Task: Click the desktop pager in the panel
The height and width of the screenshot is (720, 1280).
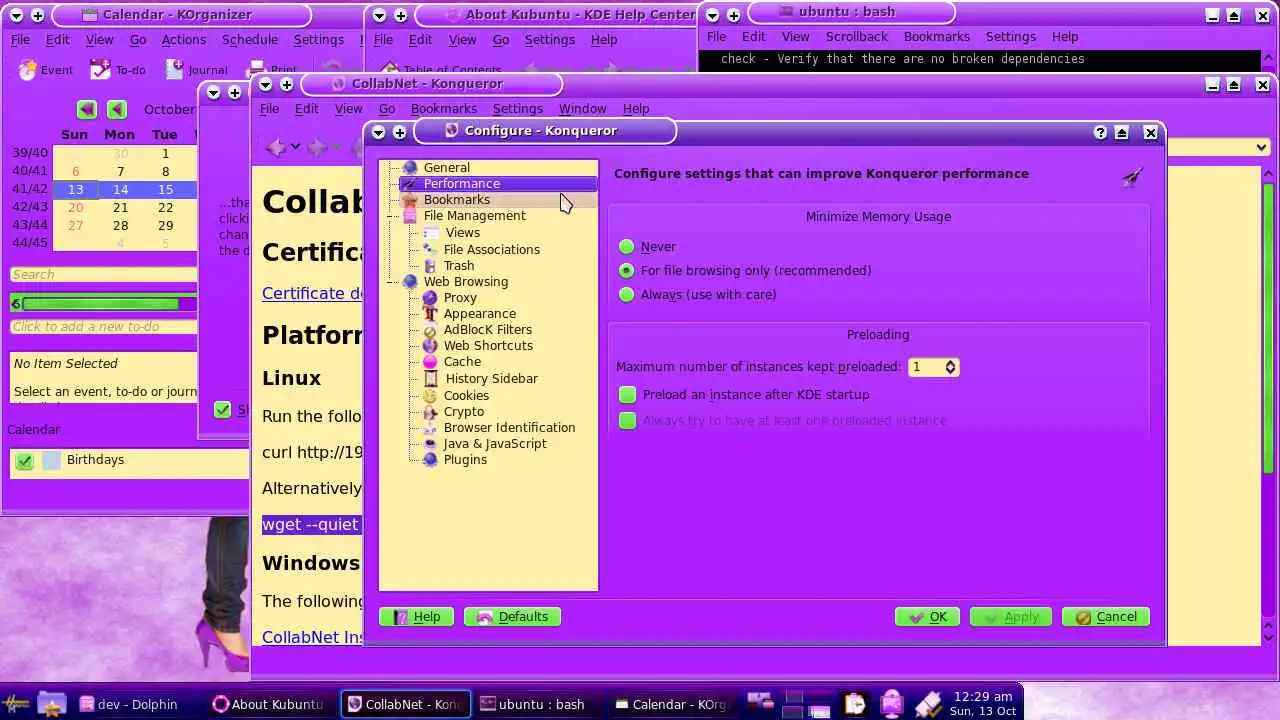Action: (808, 704)
